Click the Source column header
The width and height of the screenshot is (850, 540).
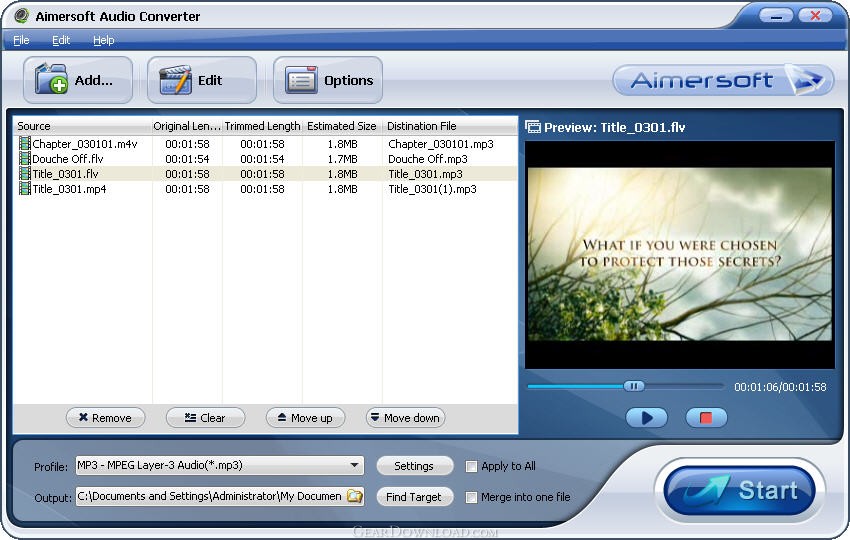click(x=82, y=126)
